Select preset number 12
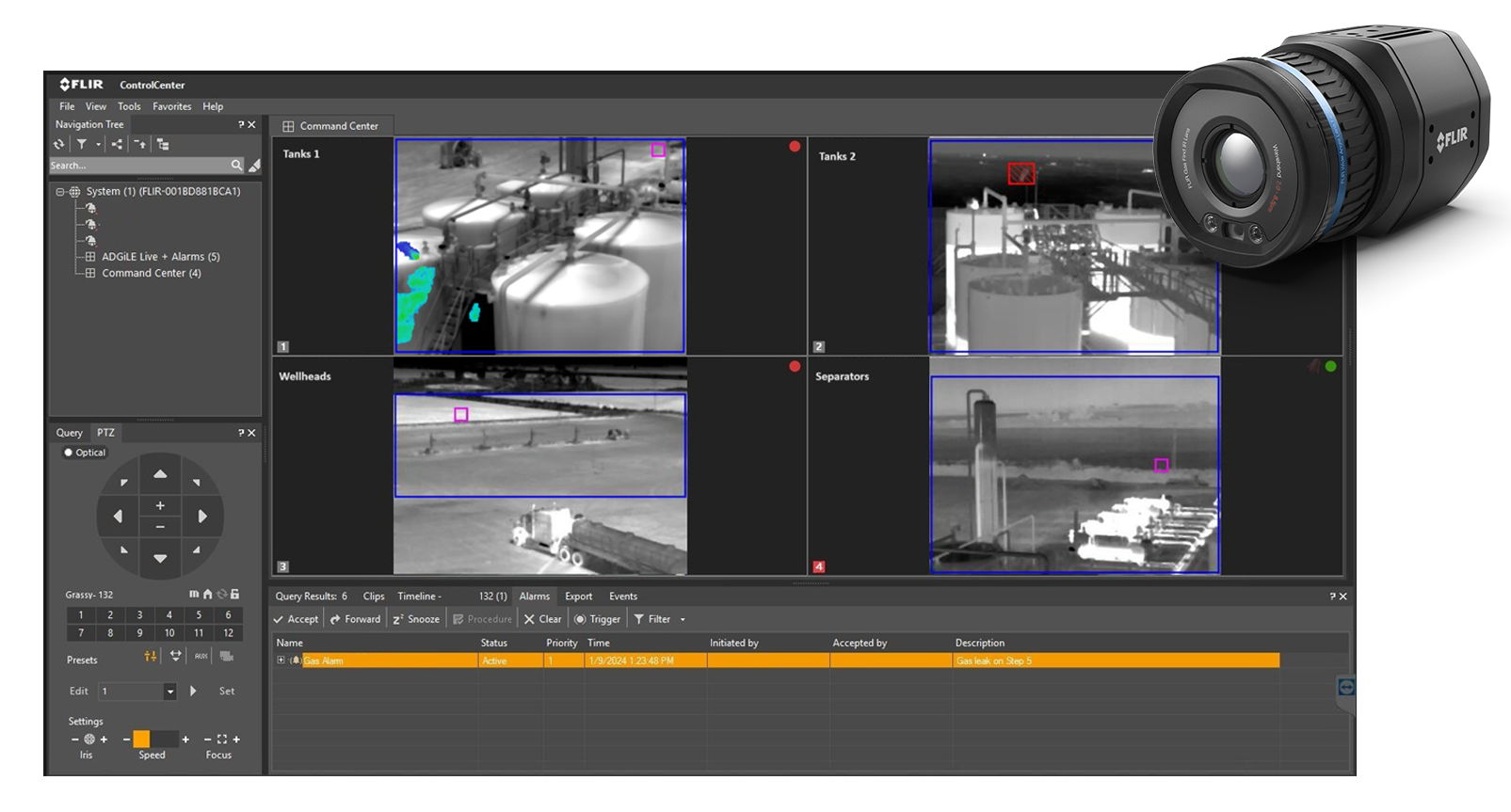The width and height of the screenshot is (1511, 812). (x=228, y=633)
